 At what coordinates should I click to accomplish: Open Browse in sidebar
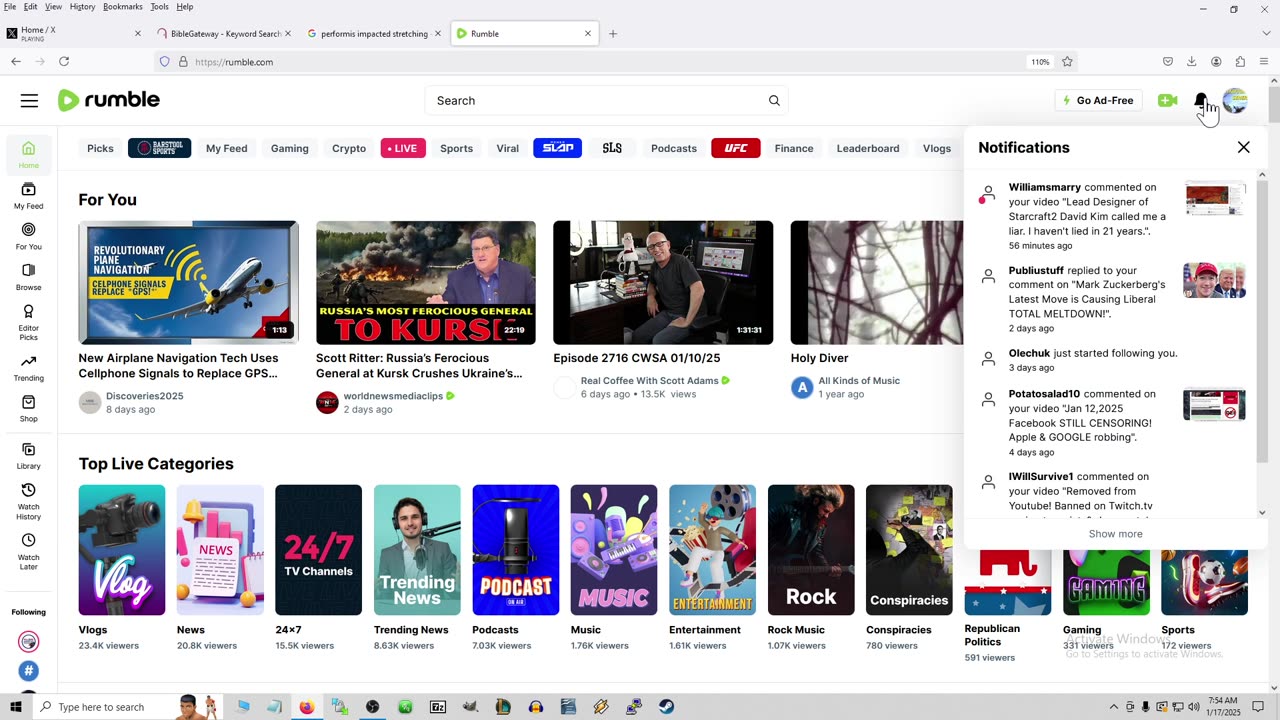[x=29, y=277]
